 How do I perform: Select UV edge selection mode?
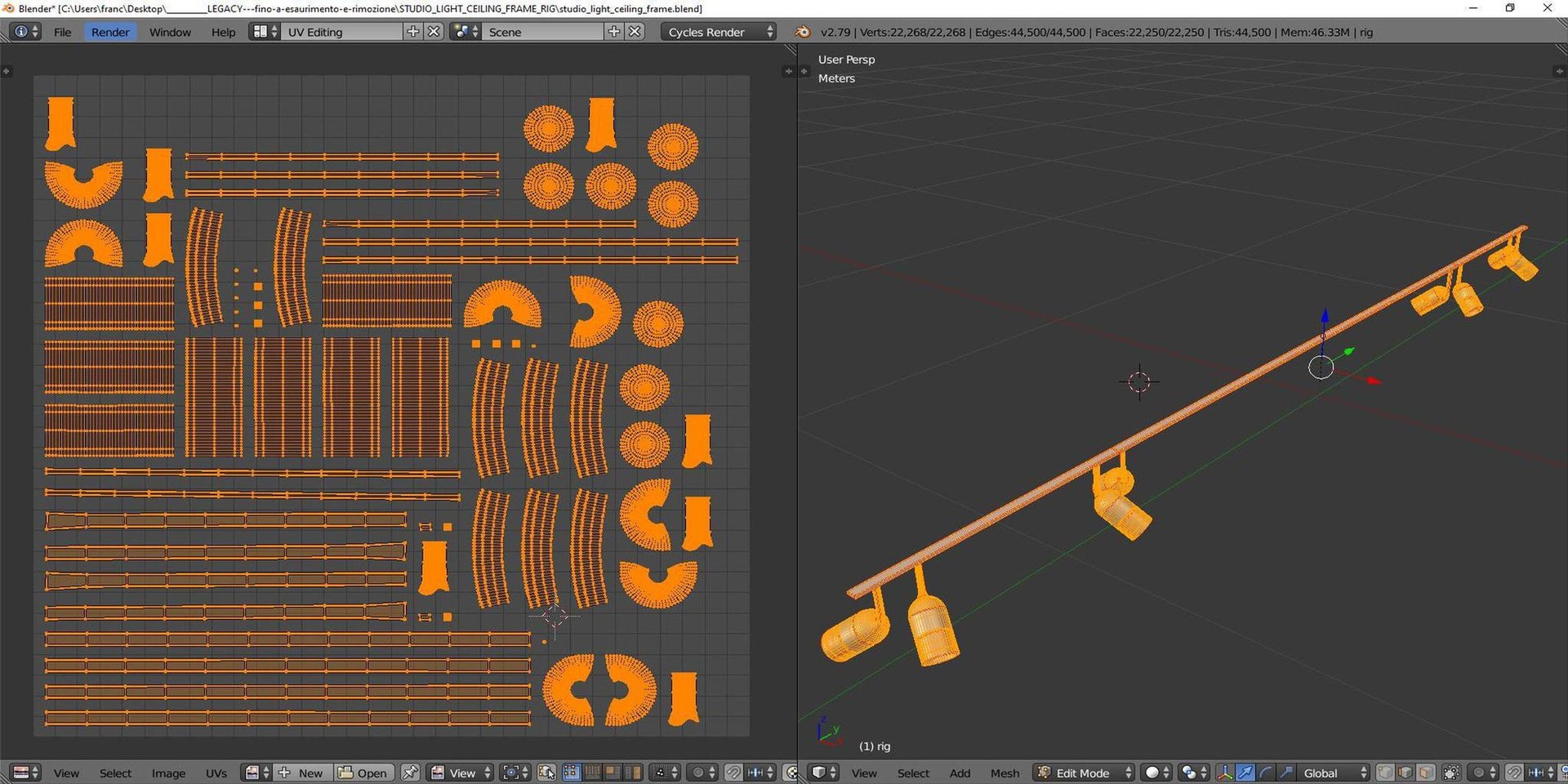coord(592,773)
